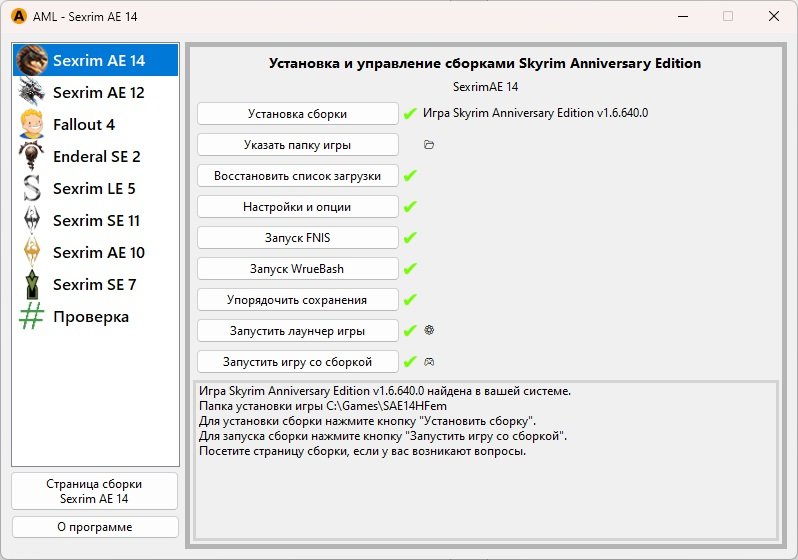Click the О программе button

click(94, 527)
